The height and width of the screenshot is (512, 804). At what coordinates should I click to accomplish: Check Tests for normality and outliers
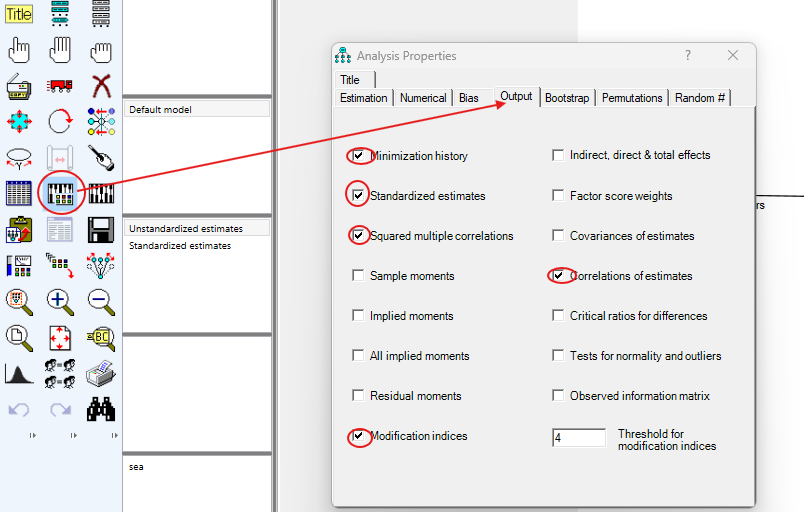(x=558, y=356)
